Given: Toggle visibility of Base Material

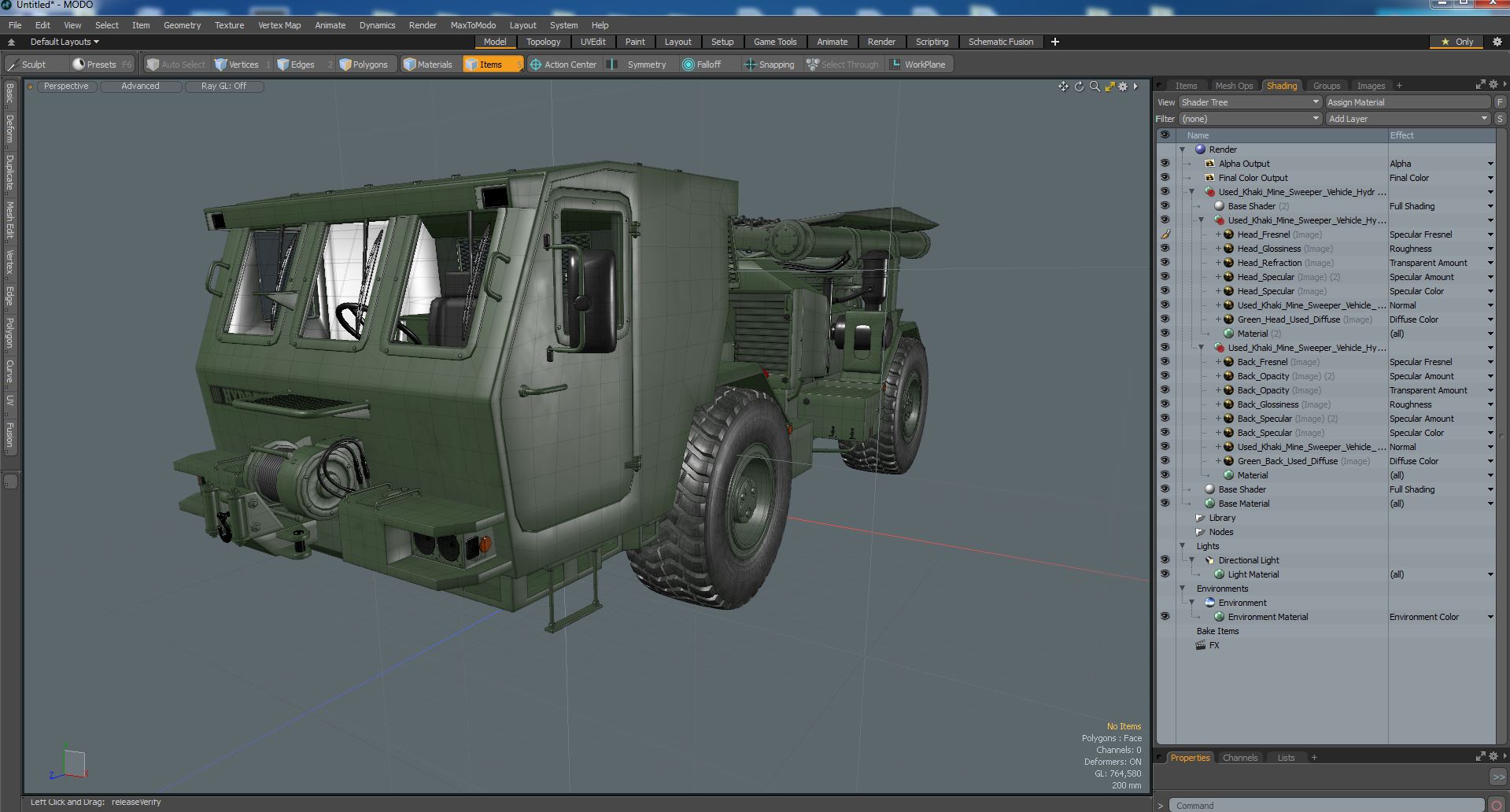Looking at the screenshot, I should (x=1165, y=504).
